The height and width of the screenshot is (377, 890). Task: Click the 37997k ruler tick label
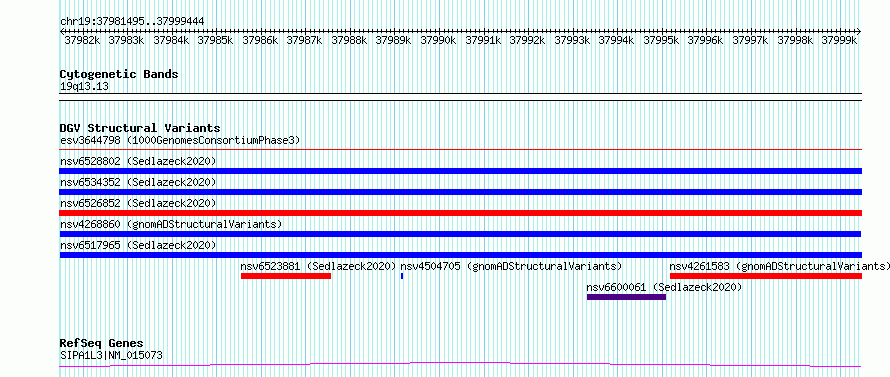coord(751,40)
